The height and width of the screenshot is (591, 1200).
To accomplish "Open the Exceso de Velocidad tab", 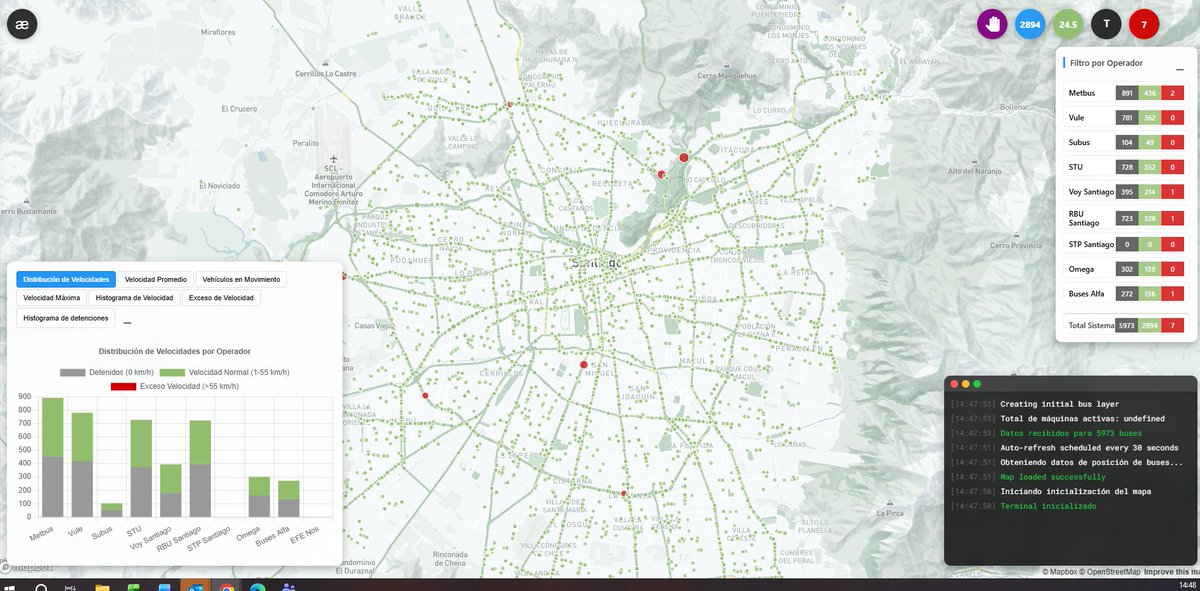I will 221,298.
